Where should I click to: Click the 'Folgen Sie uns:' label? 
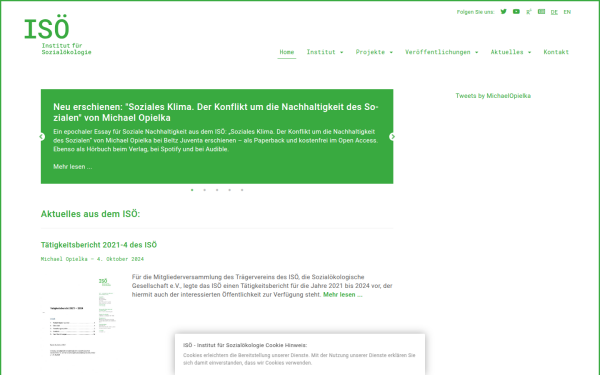pos(476,12)
